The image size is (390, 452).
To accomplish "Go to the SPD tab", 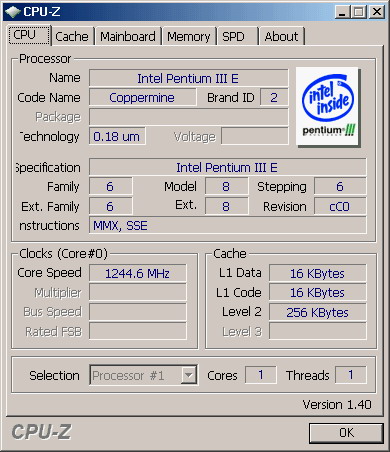I will click(237, 36).
